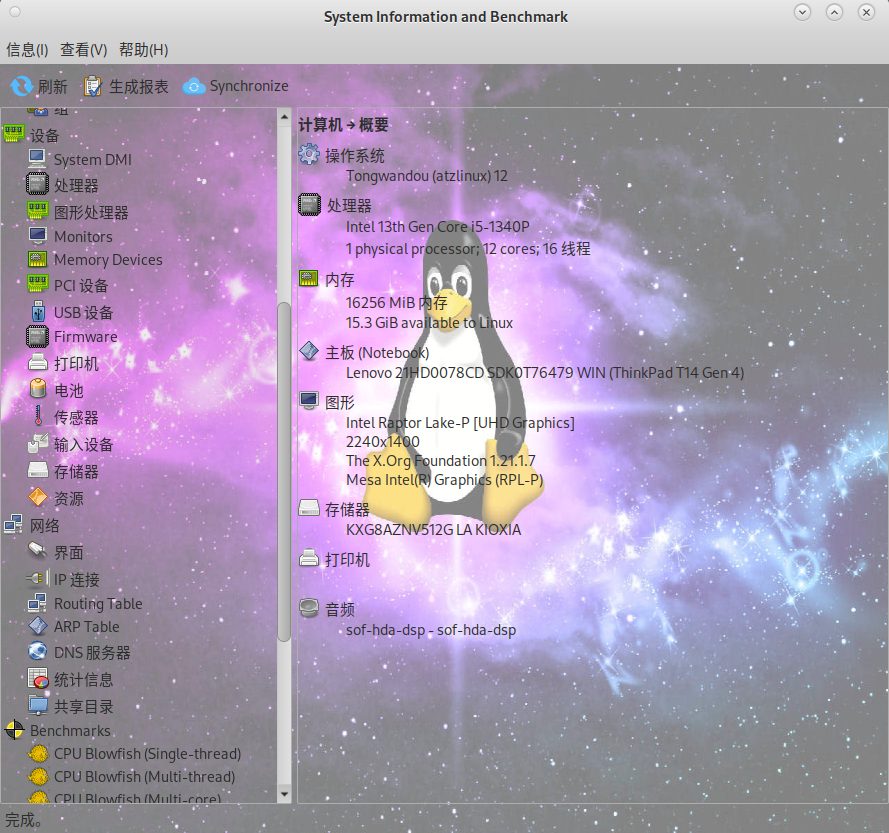Click the Lenovo 21HD0078CD motherboard text
889x833 pixels.
[545, 373]
